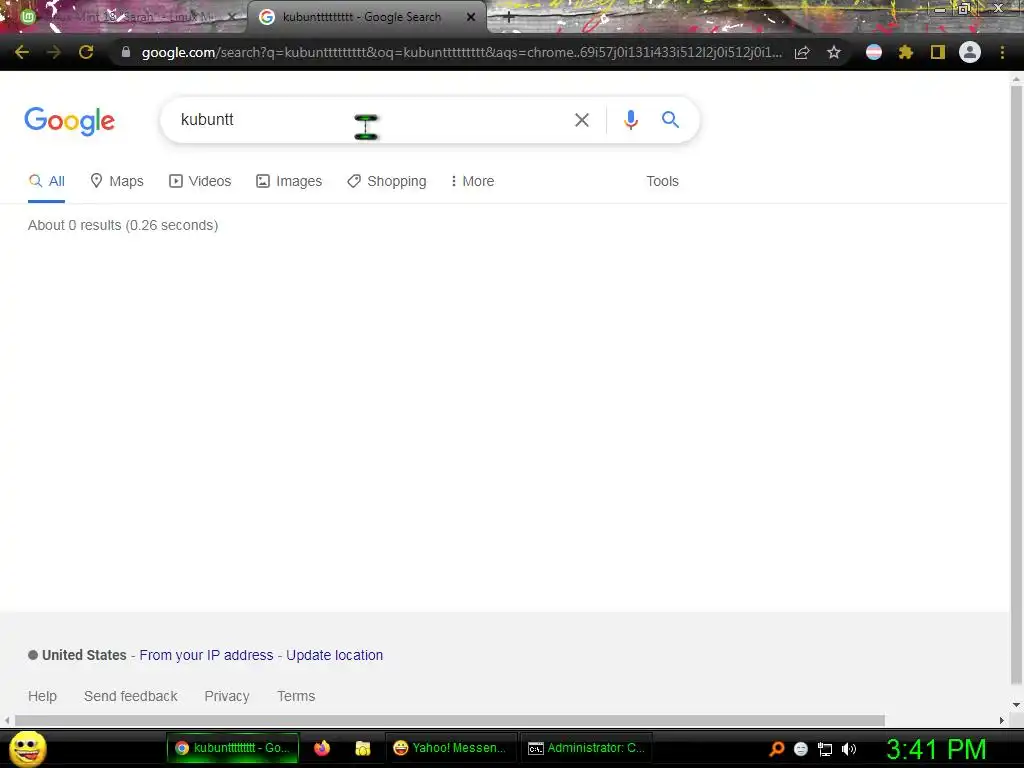
Task: Switch to the Images tab
Action: (289, 182)
